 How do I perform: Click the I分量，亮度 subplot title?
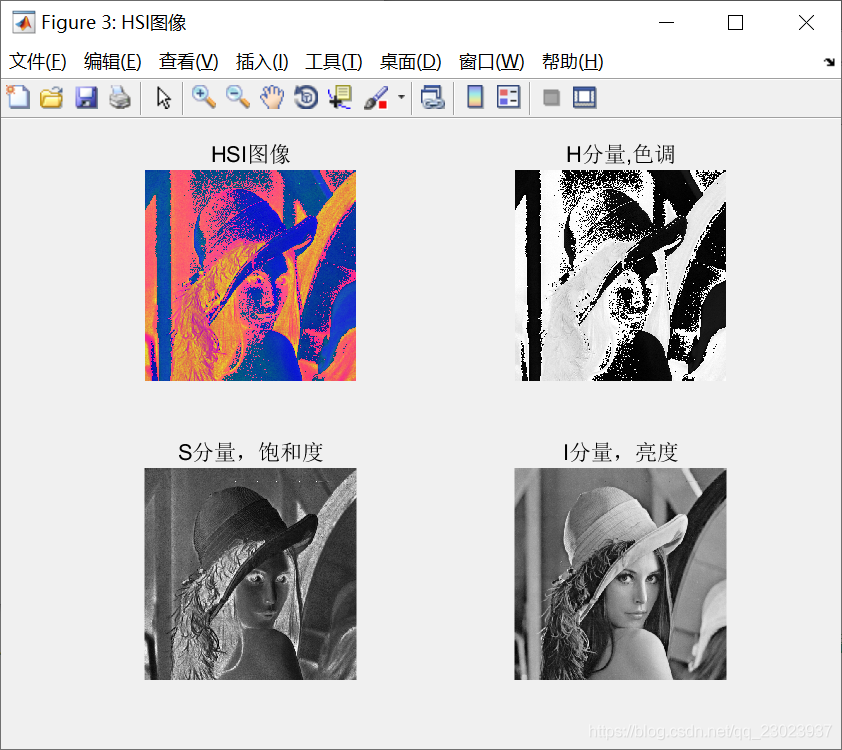point(620,453)
